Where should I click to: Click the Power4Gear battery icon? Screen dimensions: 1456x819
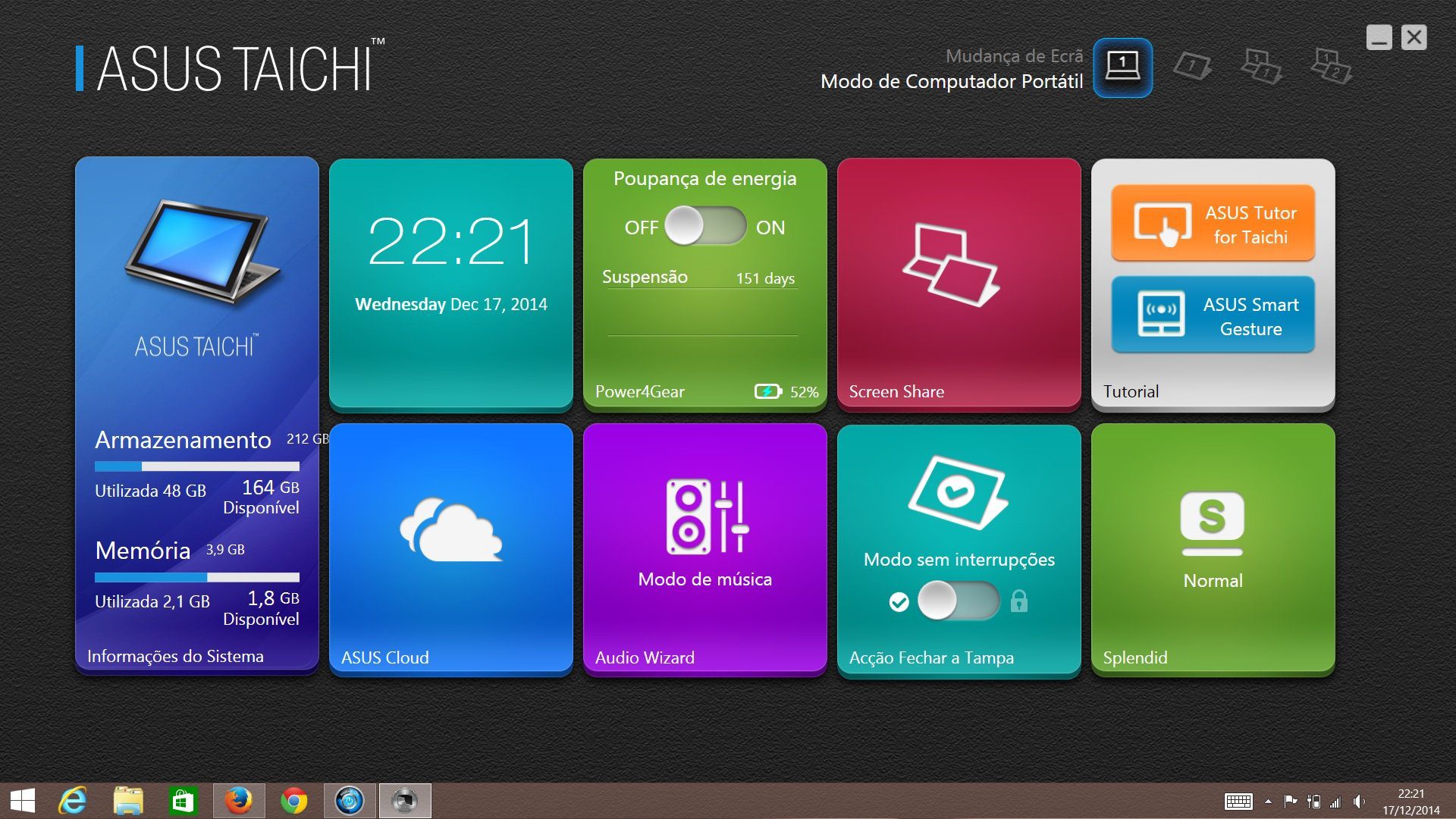coord(768,391)
